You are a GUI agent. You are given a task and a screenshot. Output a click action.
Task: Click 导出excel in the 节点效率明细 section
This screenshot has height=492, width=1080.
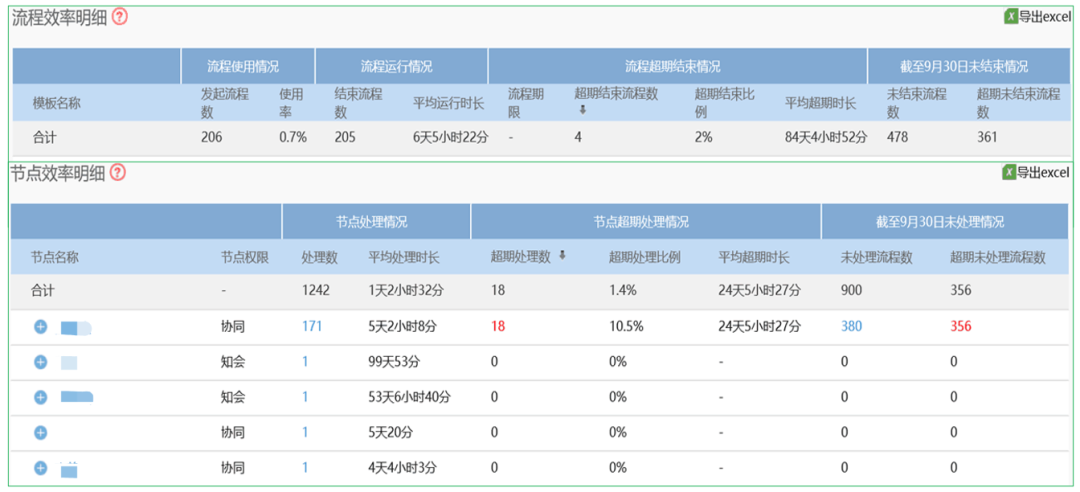(x=1043, y=173)
